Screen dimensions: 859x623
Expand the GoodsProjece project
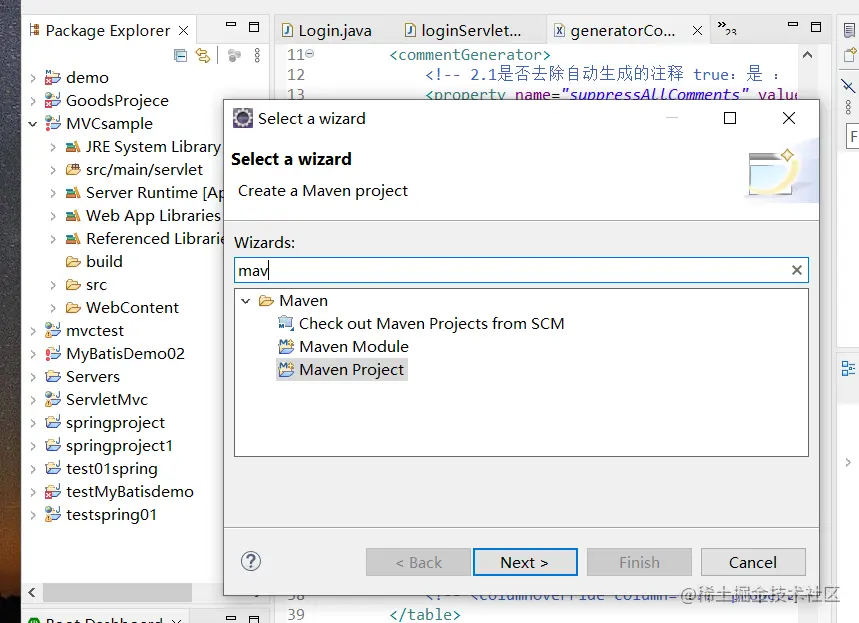[33, 101]
